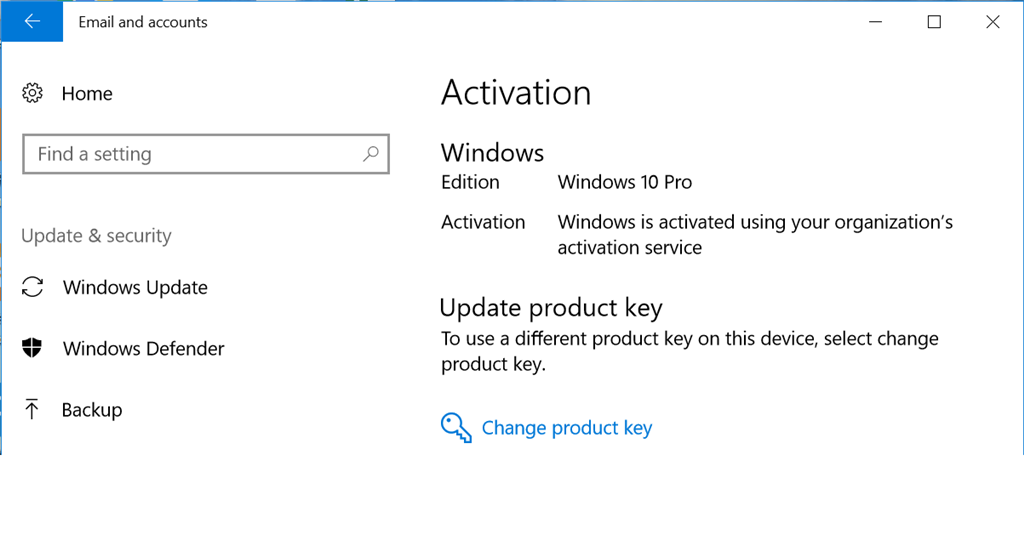This screenshot has width=1024, height=551.
Task: Click the Home gear icon
Action: point(32,93)
